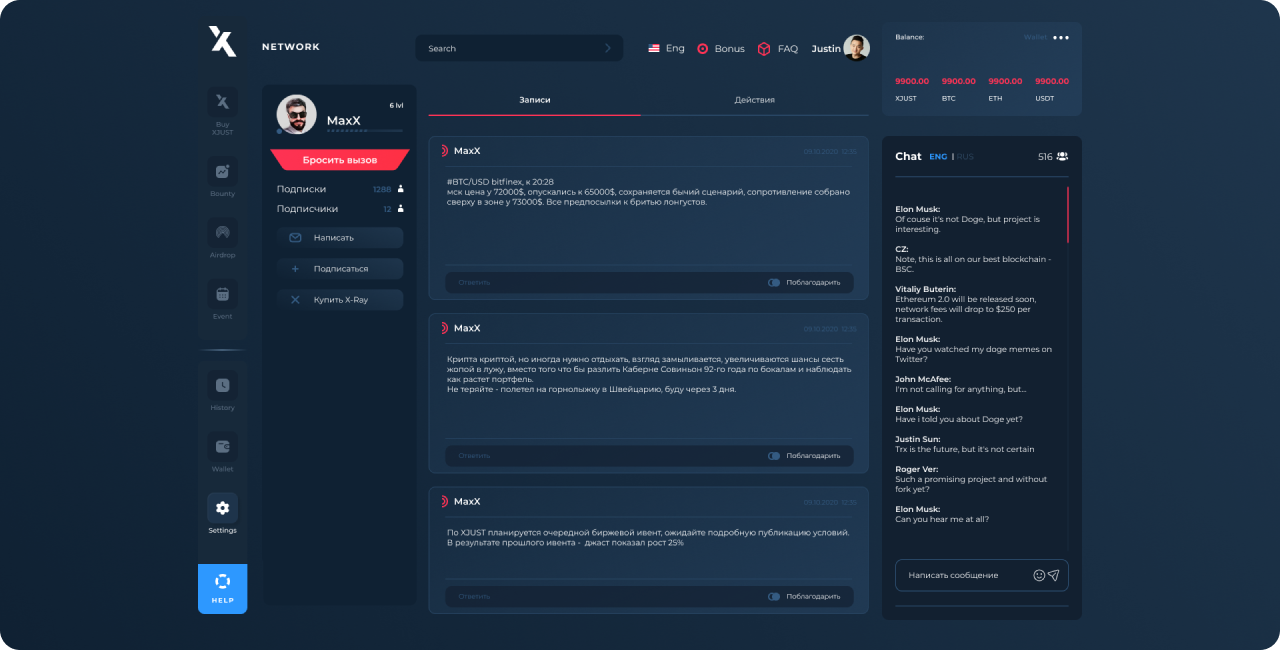
Task: Toggle Поблагодарить on the BTC/USD post
Action: (774, 283)
